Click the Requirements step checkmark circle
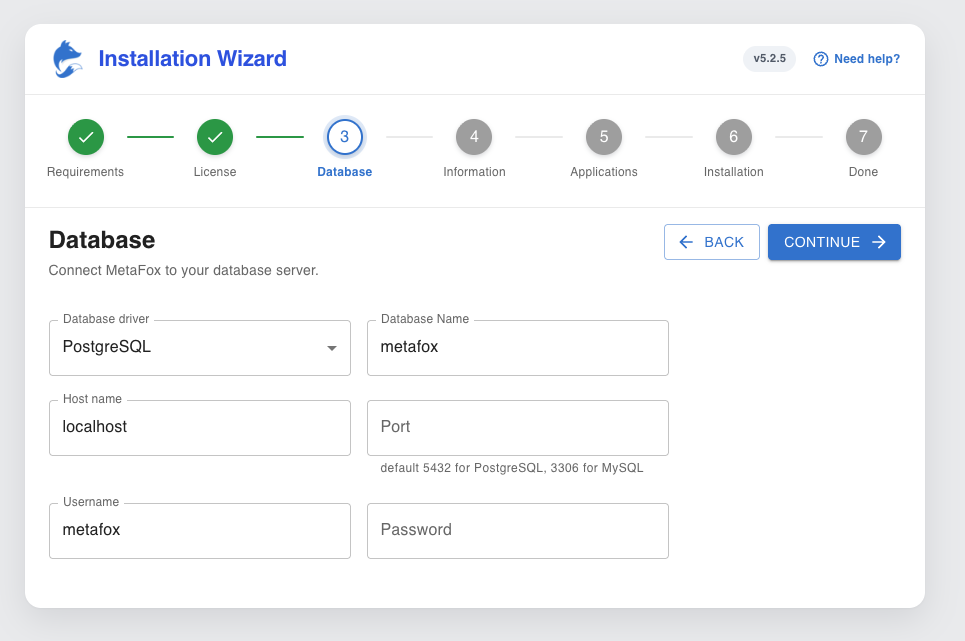This screenshot has width=965, height=641. [x=86, y=137]
